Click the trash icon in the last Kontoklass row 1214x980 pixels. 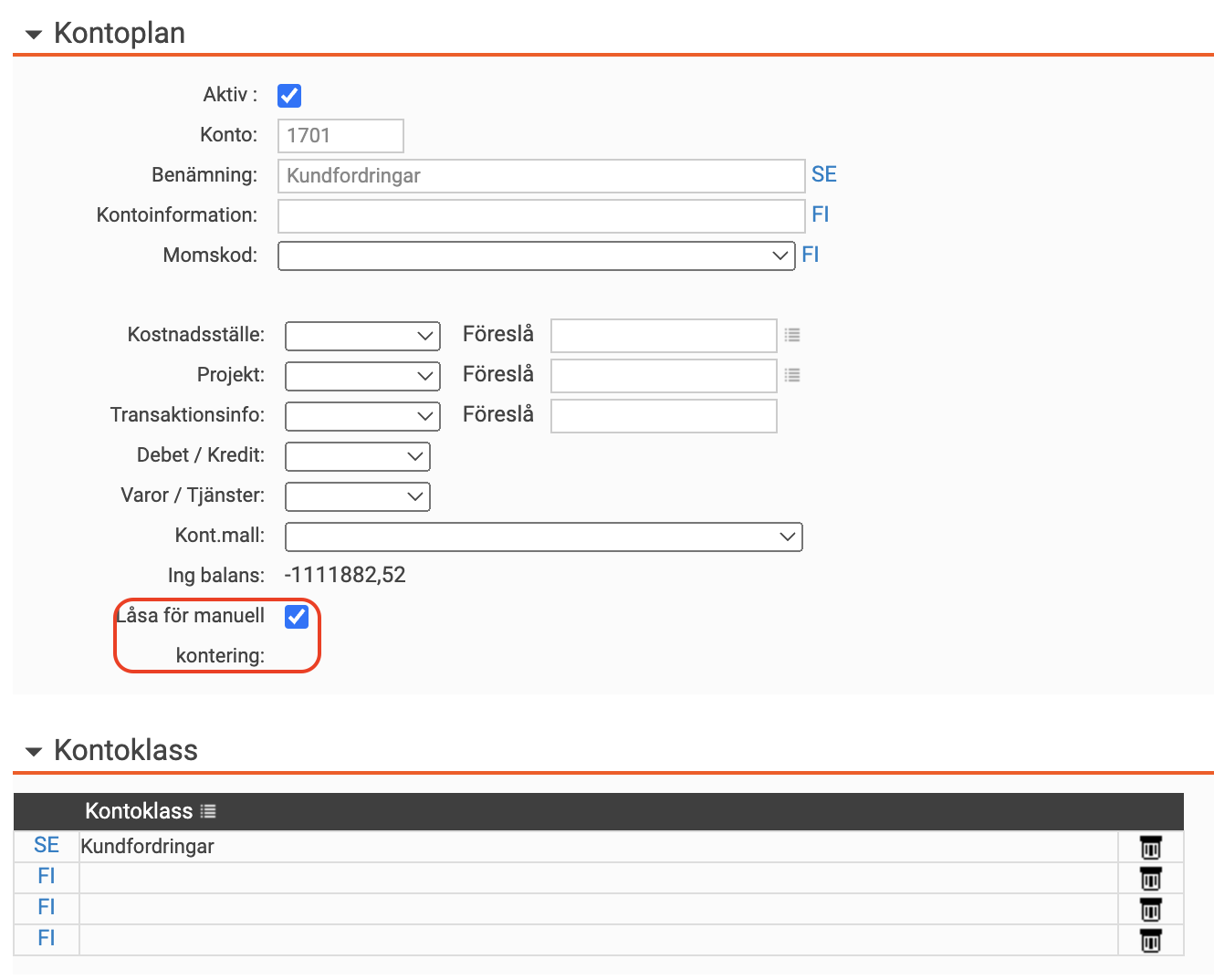[1150, 940]
